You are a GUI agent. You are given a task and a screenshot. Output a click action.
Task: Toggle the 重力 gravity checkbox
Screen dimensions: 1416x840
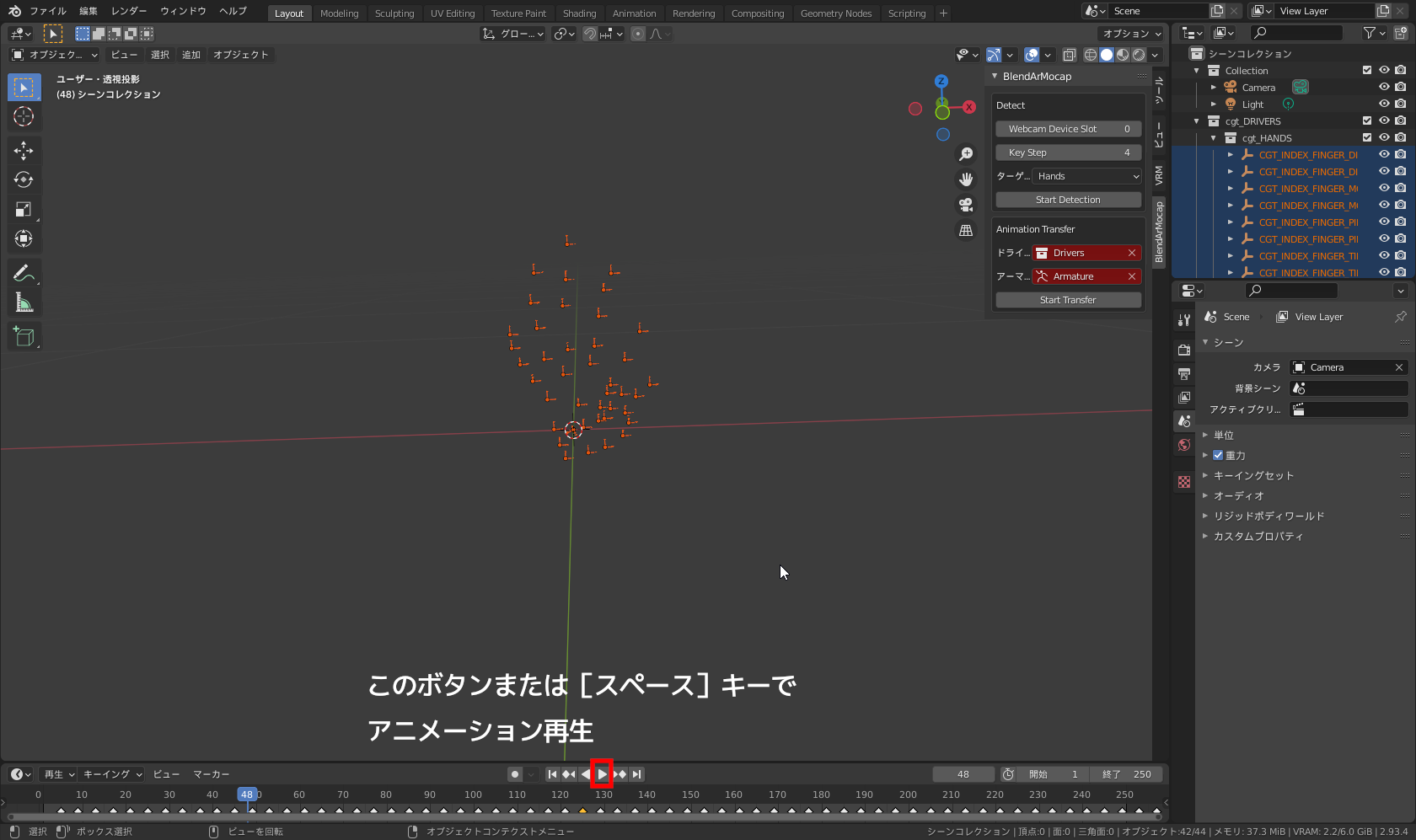point(1218,456)
